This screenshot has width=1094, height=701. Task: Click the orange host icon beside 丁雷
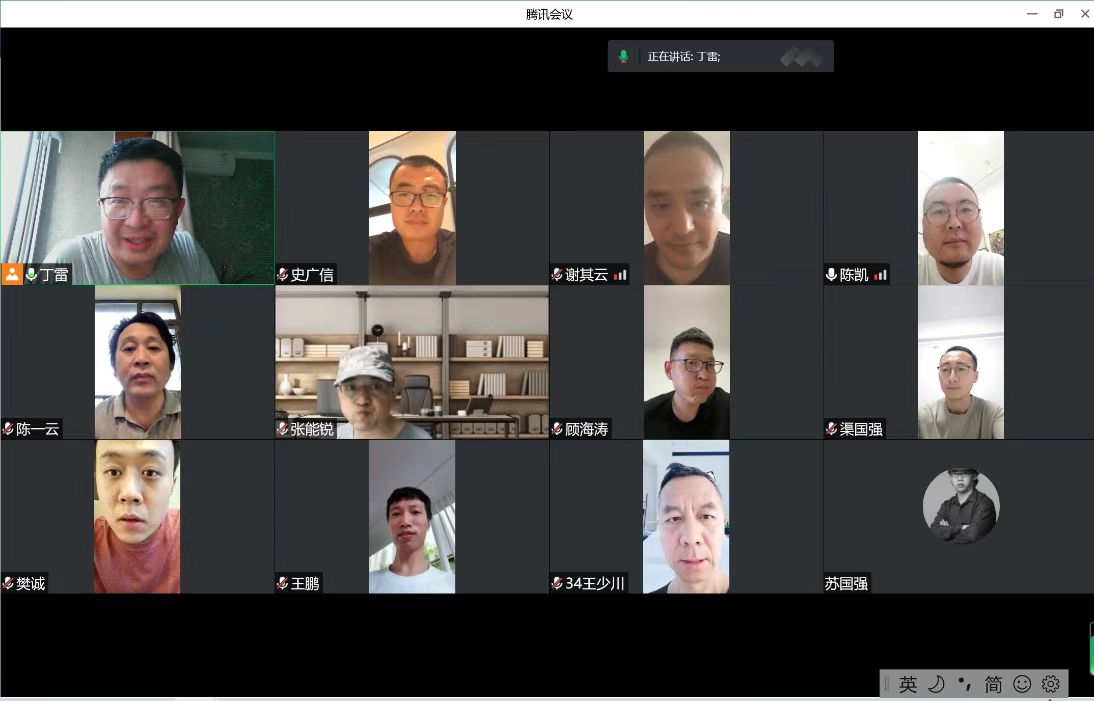[12, 274]
